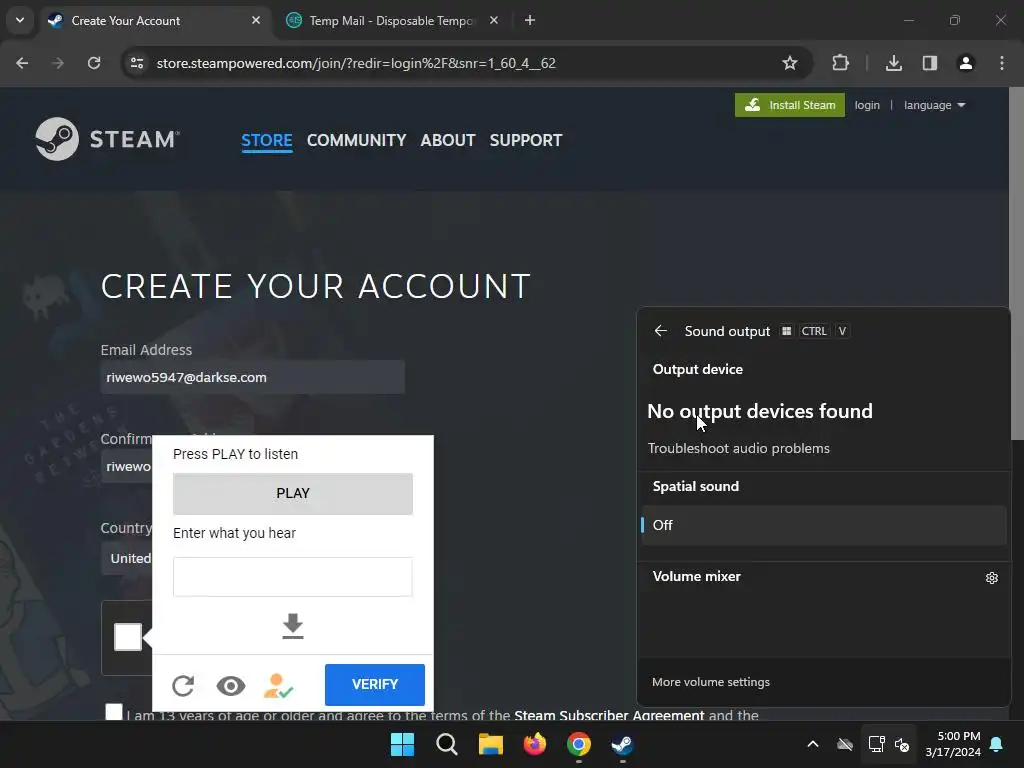Launch Firefox from taskbar
Image resolution: width=1024 pixels, height=768 pixels.
534,744
